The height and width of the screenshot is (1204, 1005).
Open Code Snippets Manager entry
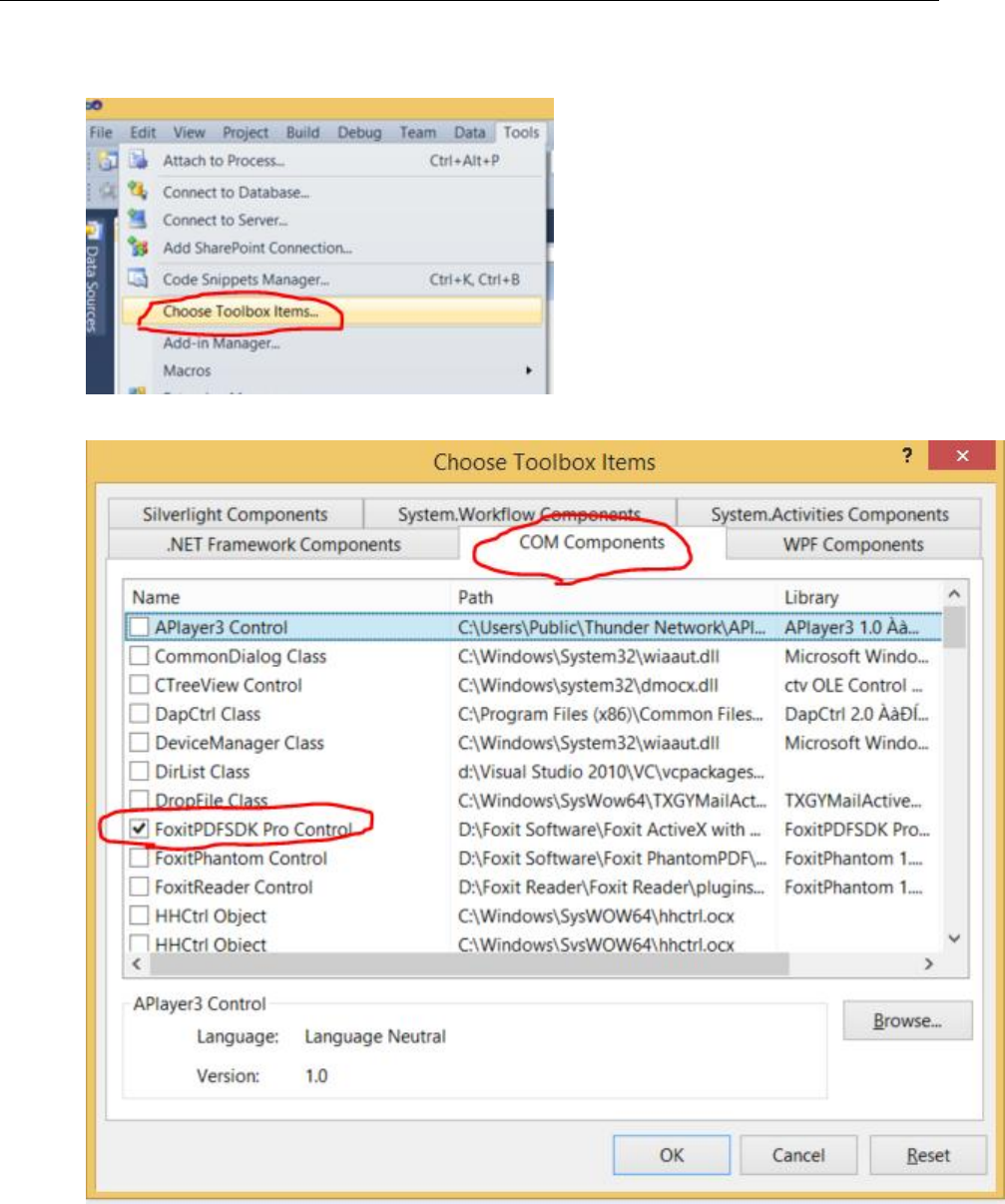pyautogui.click(x=333, y=281)
